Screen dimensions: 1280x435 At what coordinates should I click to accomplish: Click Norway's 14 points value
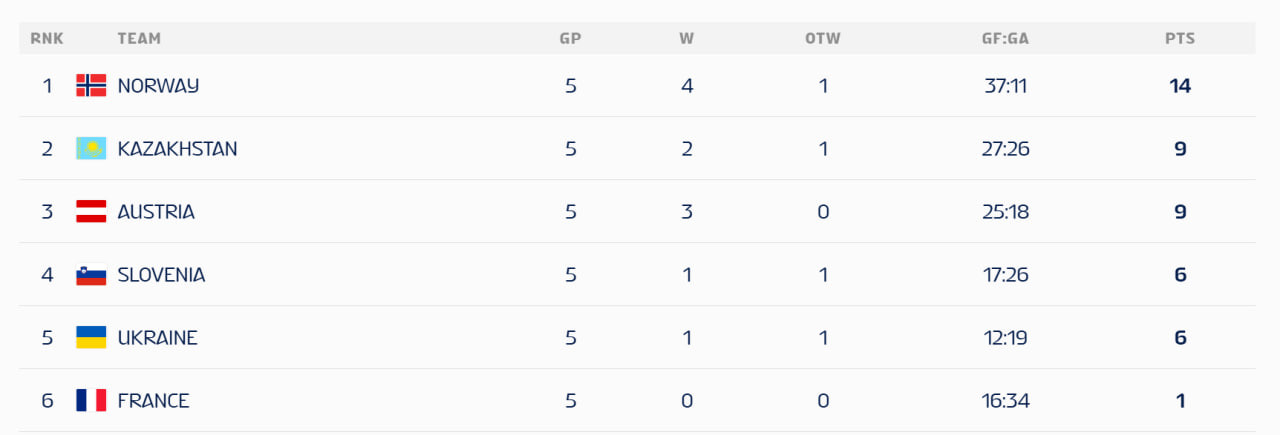click(x=1180, y=86)
